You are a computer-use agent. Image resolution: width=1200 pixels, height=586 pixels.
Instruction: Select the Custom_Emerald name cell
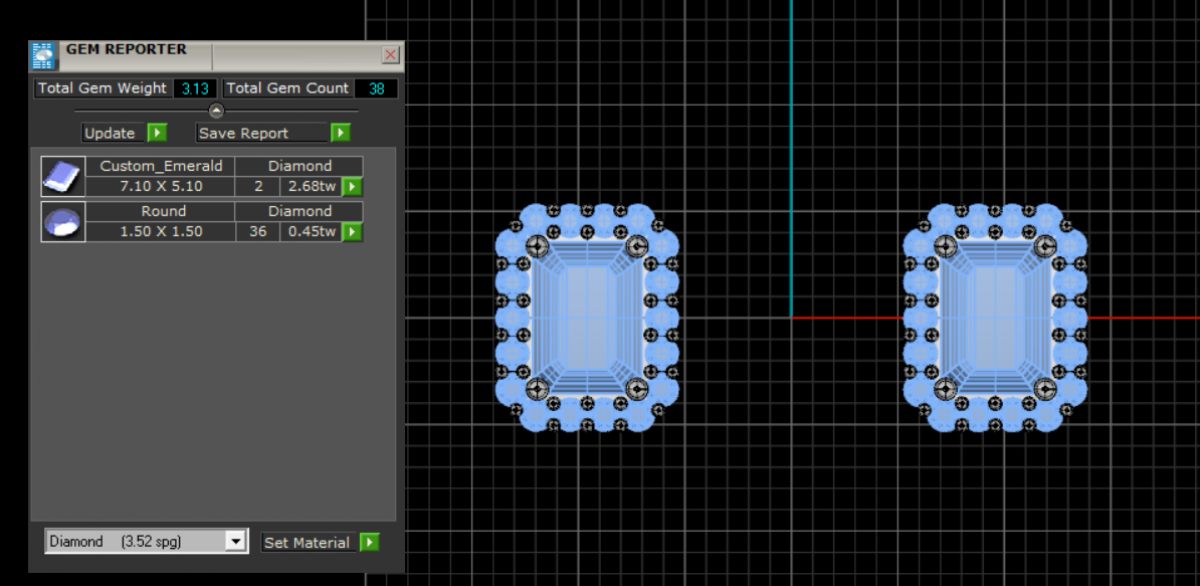click(160, 166)
